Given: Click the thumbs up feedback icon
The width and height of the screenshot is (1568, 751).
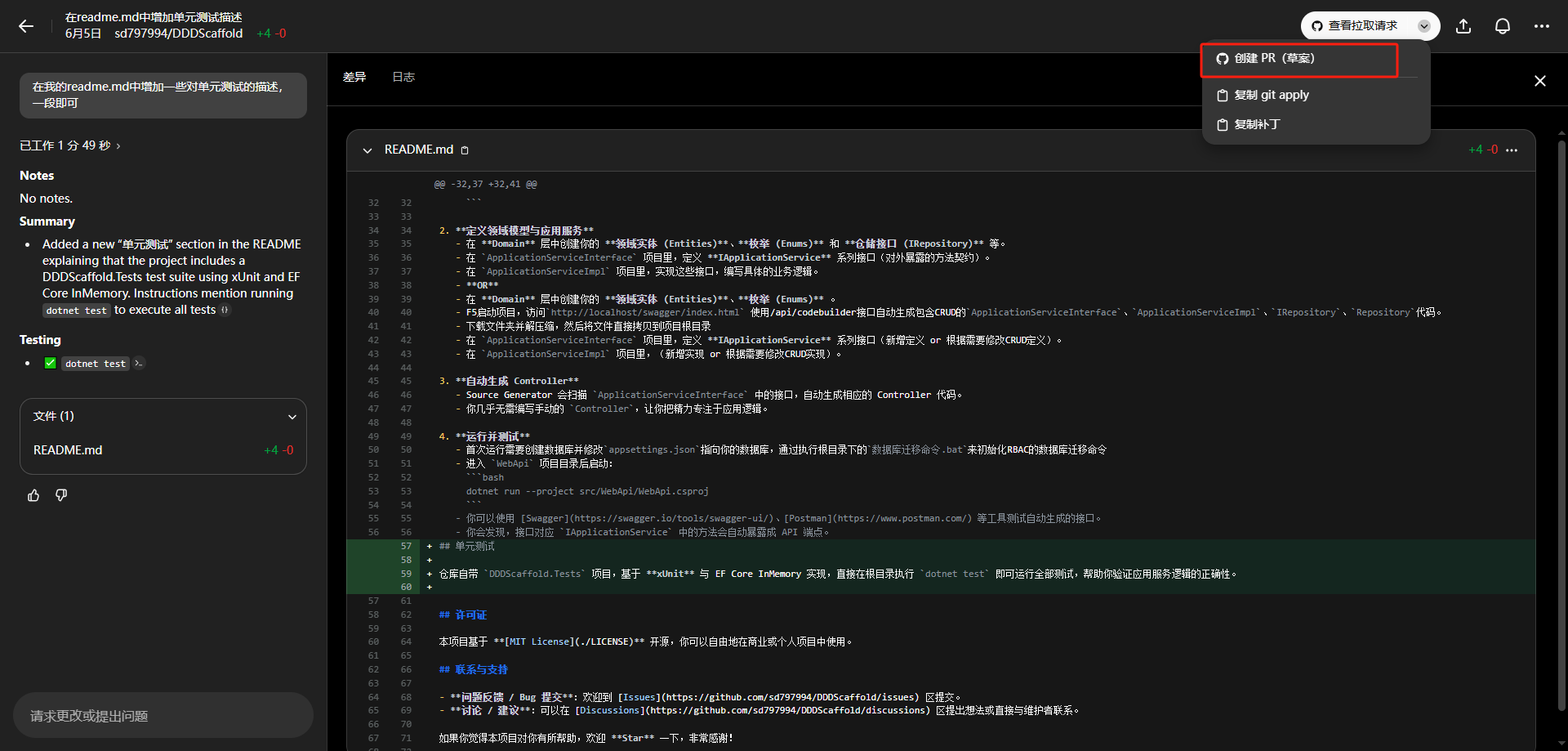Looking at the screenshot, I should pyautogui.click(x=33, y=495).
